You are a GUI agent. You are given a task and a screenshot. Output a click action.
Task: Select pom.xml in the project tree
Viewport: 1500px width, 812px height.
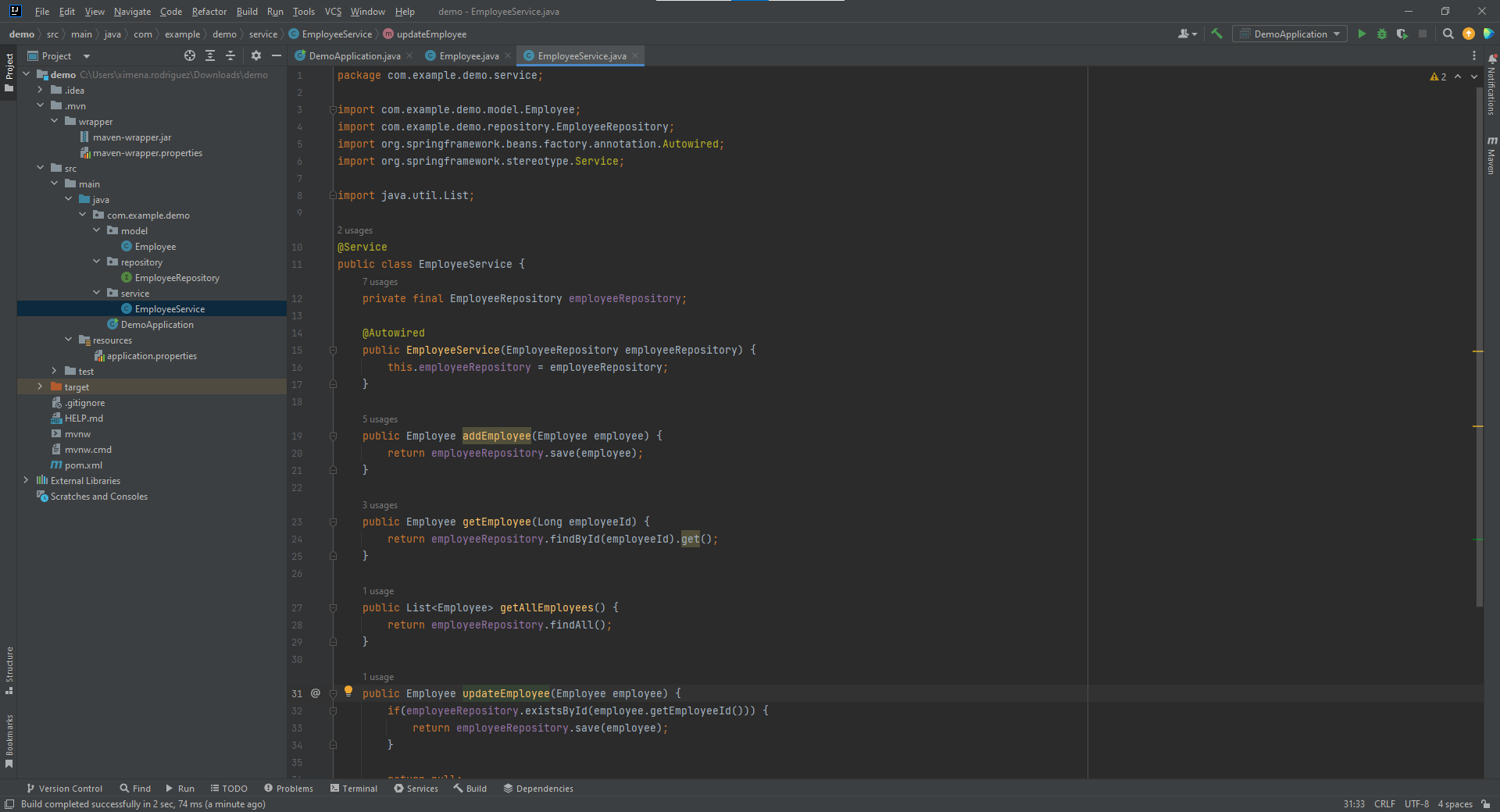pos(83,465)
